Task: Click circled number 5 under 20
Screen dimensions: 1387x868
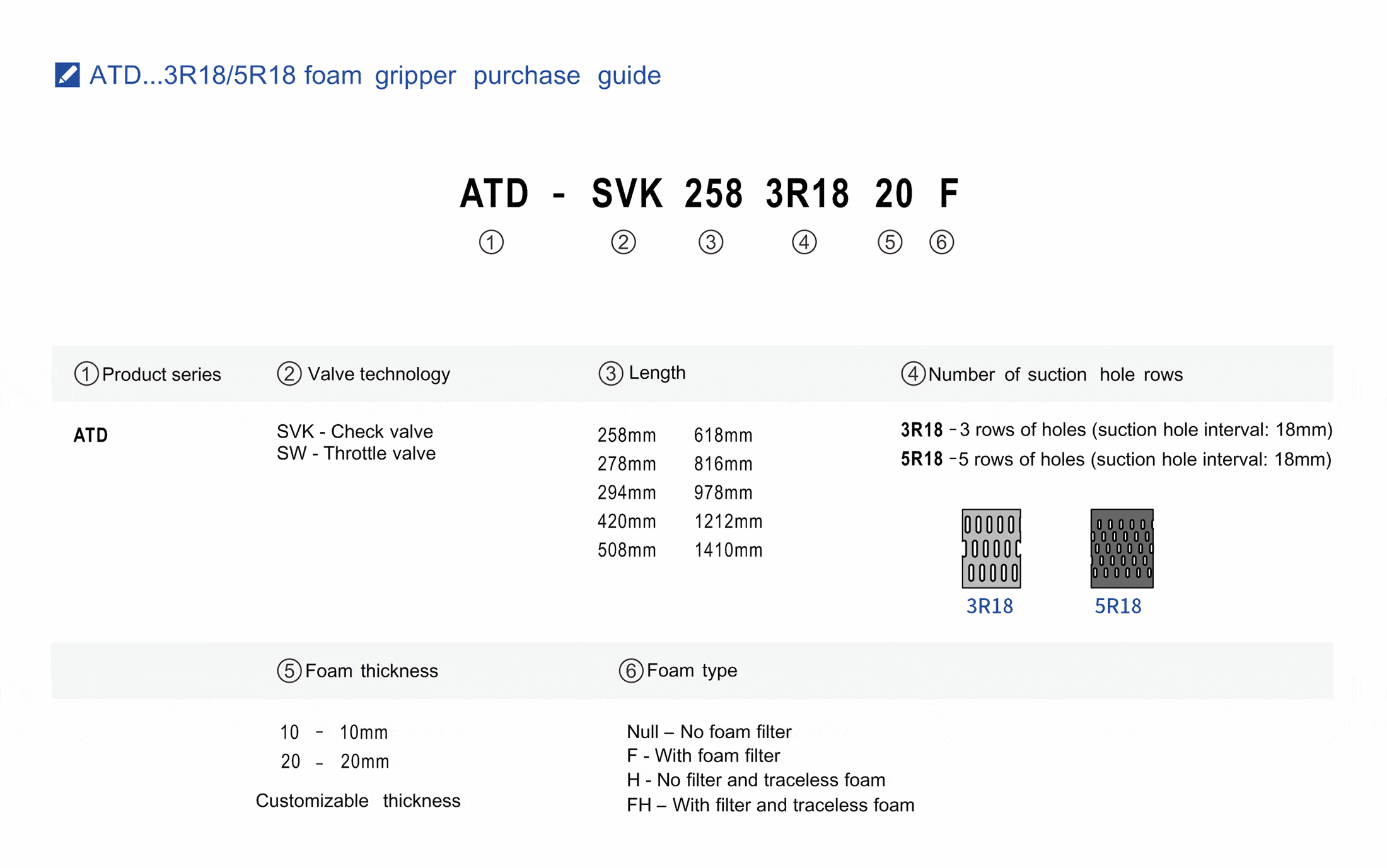Action: (x=890, y=242)
